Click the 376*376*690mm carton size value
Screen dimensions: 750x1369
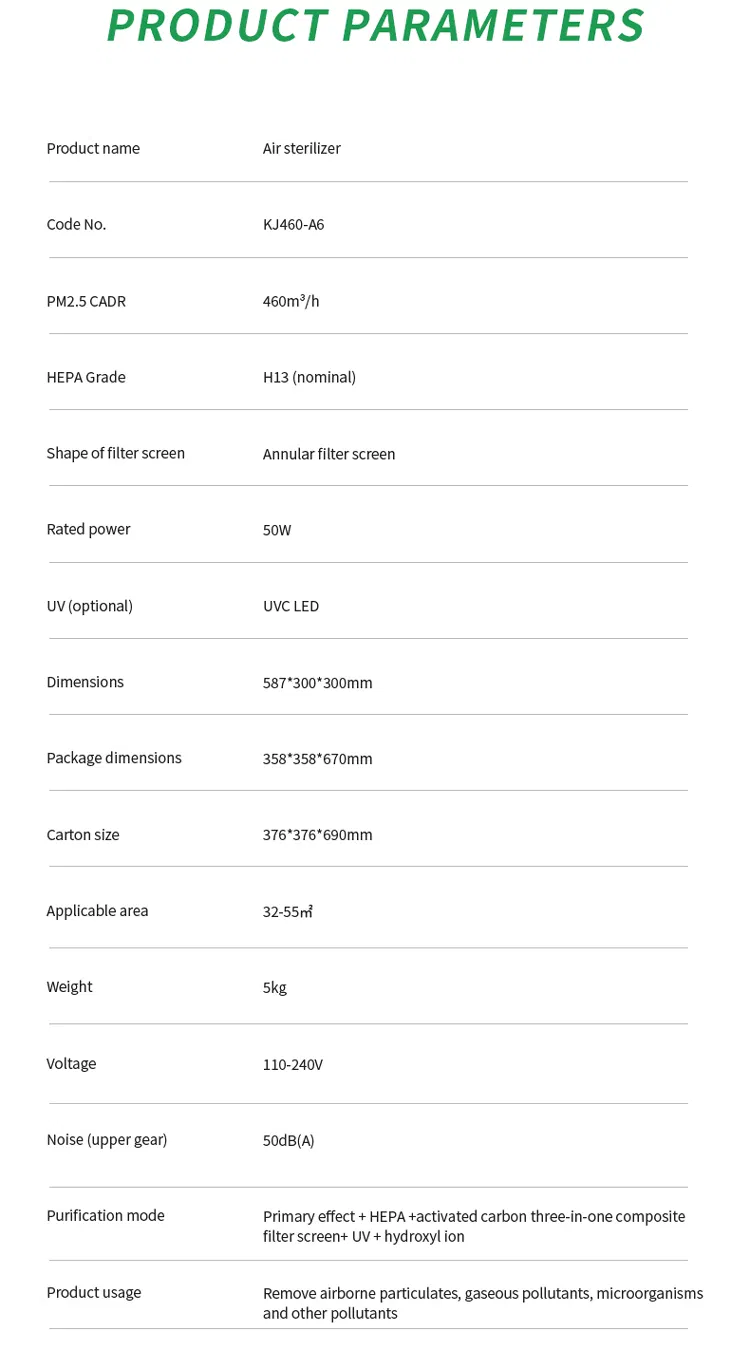point(317,835)
